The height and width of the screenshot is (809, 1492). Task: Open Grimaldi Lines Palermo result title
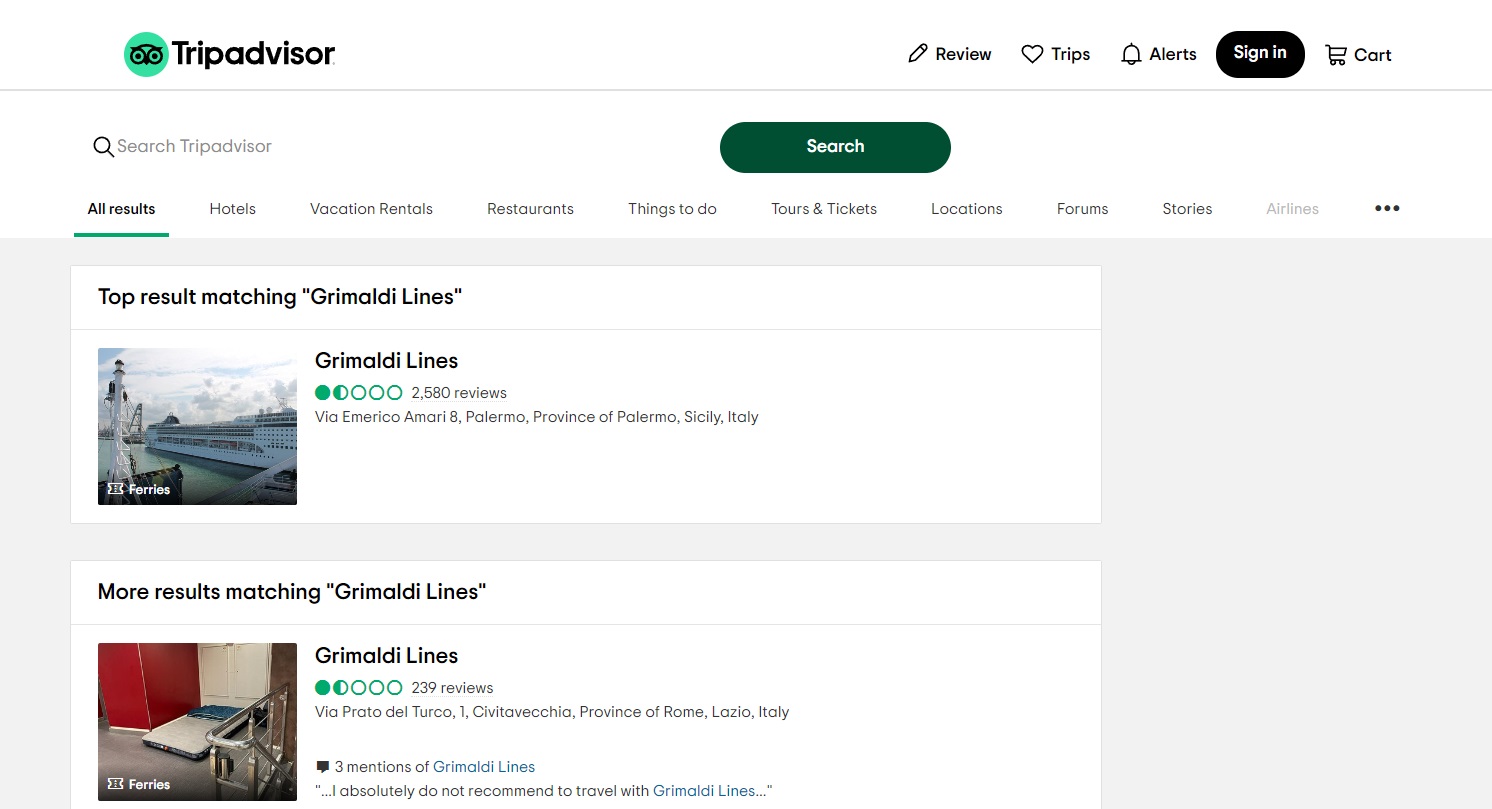click(x=386, y=361)
